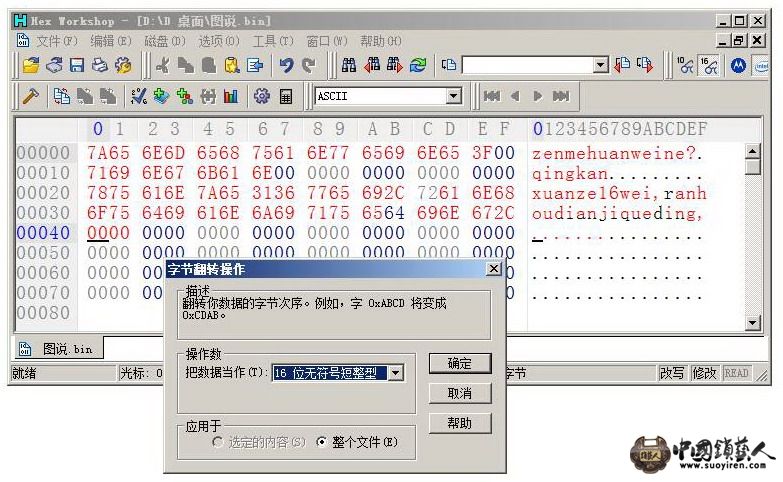Click the green plus shapes icon
Viewport: 783px width, 482px height.
tap(185, 96)
